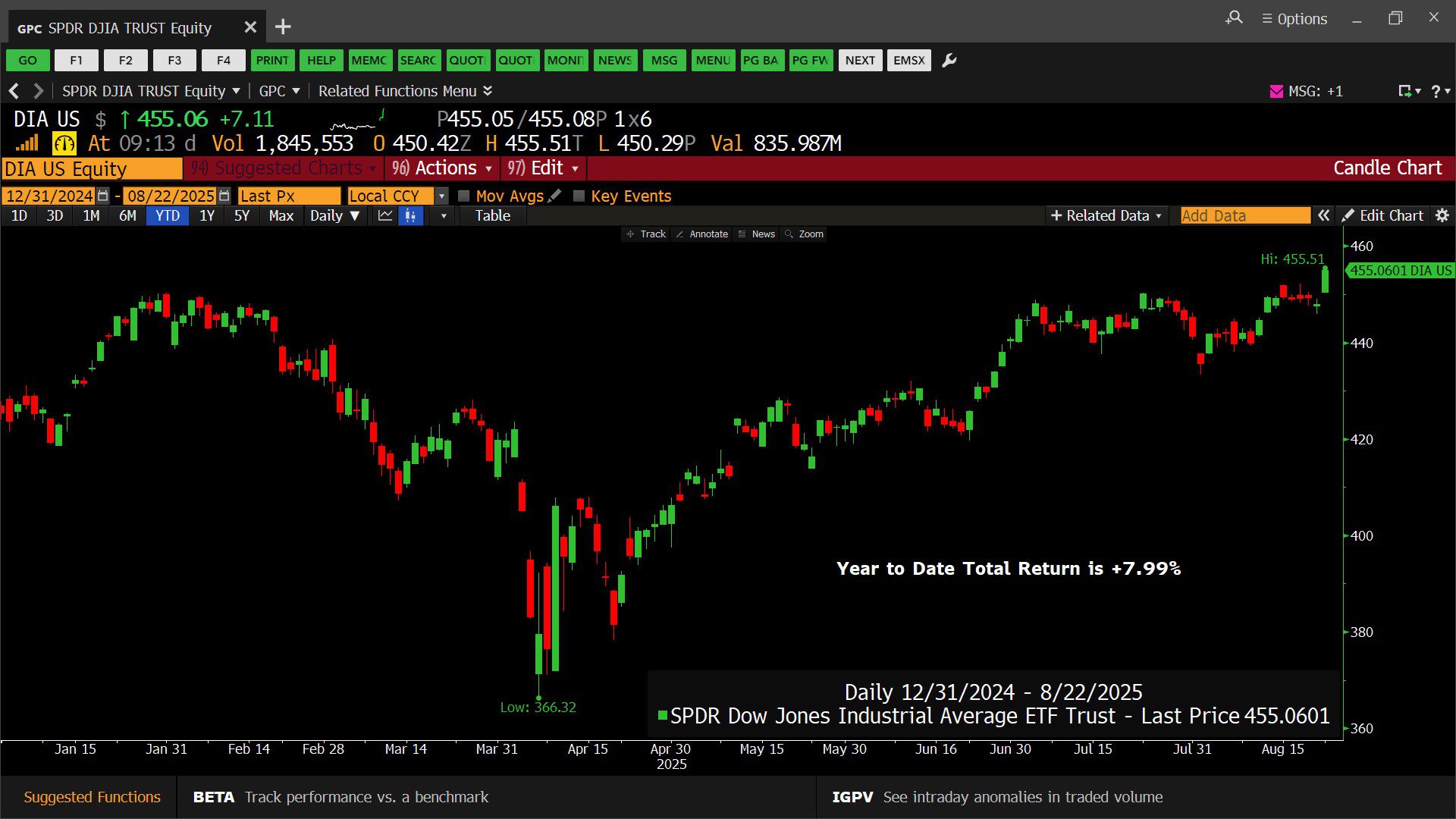1456x819 pixels.
Task: Navigate forward with right chevron arrow
Action: pos(38,91)
